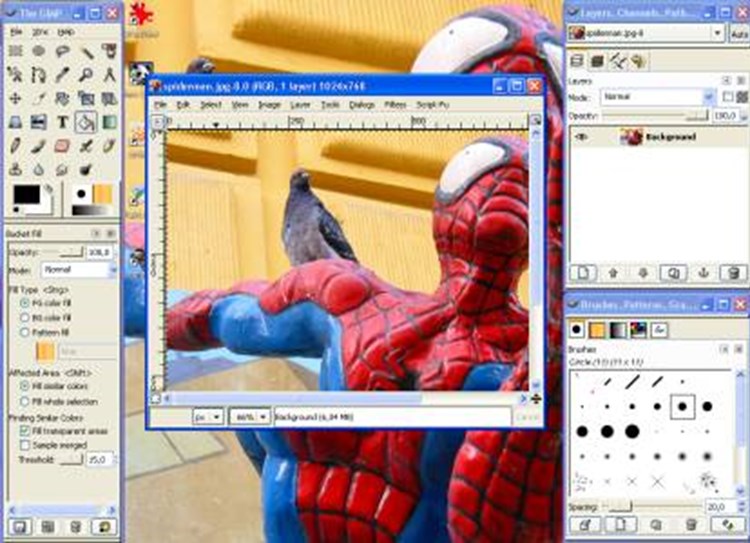This screenshot has height=543, width=750.
Task: Open the Filters menu in image window
Action: pos(395,104)
